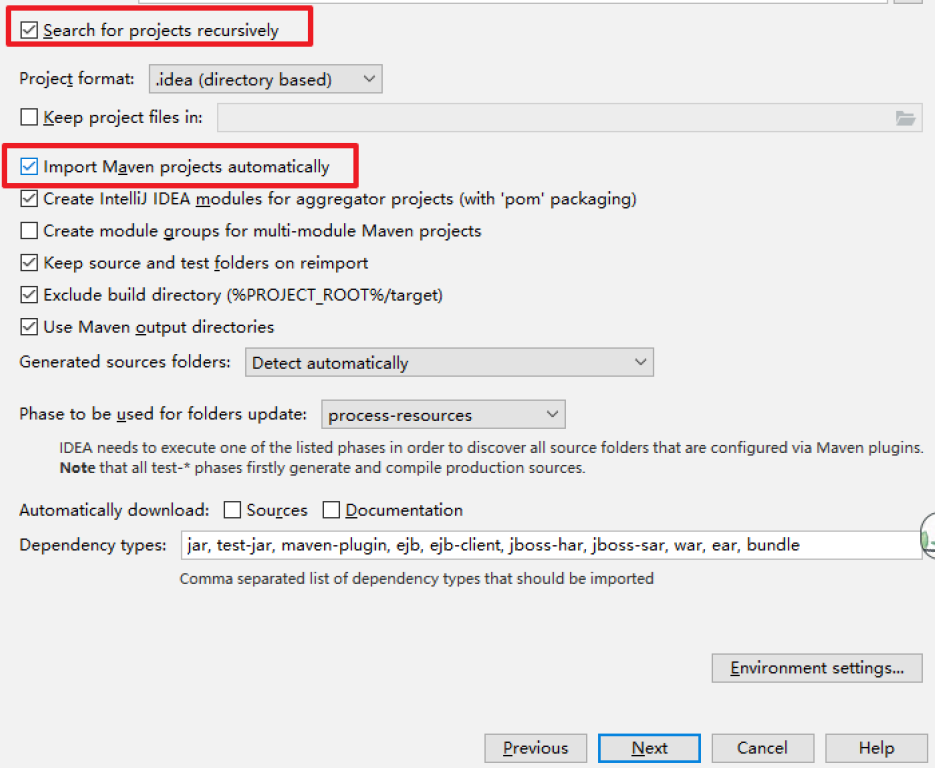Open the folders update phase dropdown
935x768 pixels.
443,415
